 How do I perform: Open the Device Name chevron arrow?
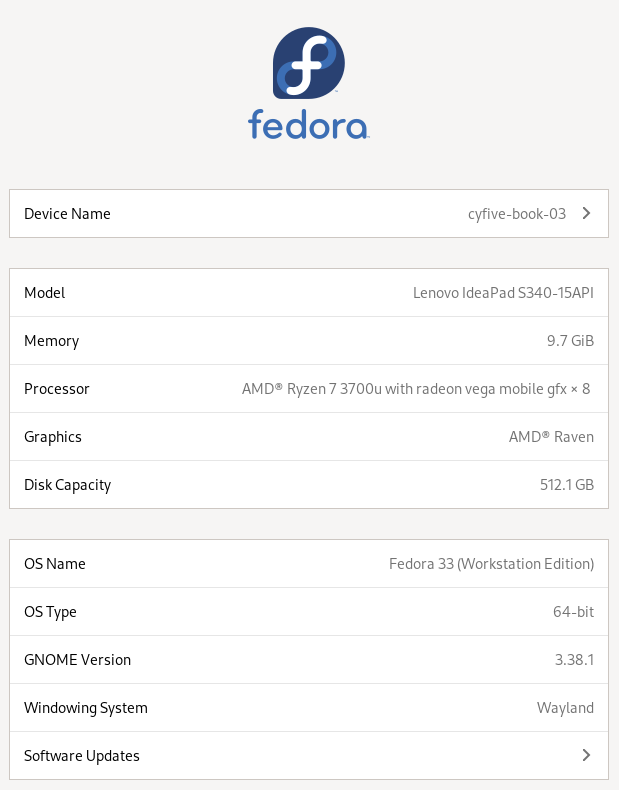pos(586,213)
